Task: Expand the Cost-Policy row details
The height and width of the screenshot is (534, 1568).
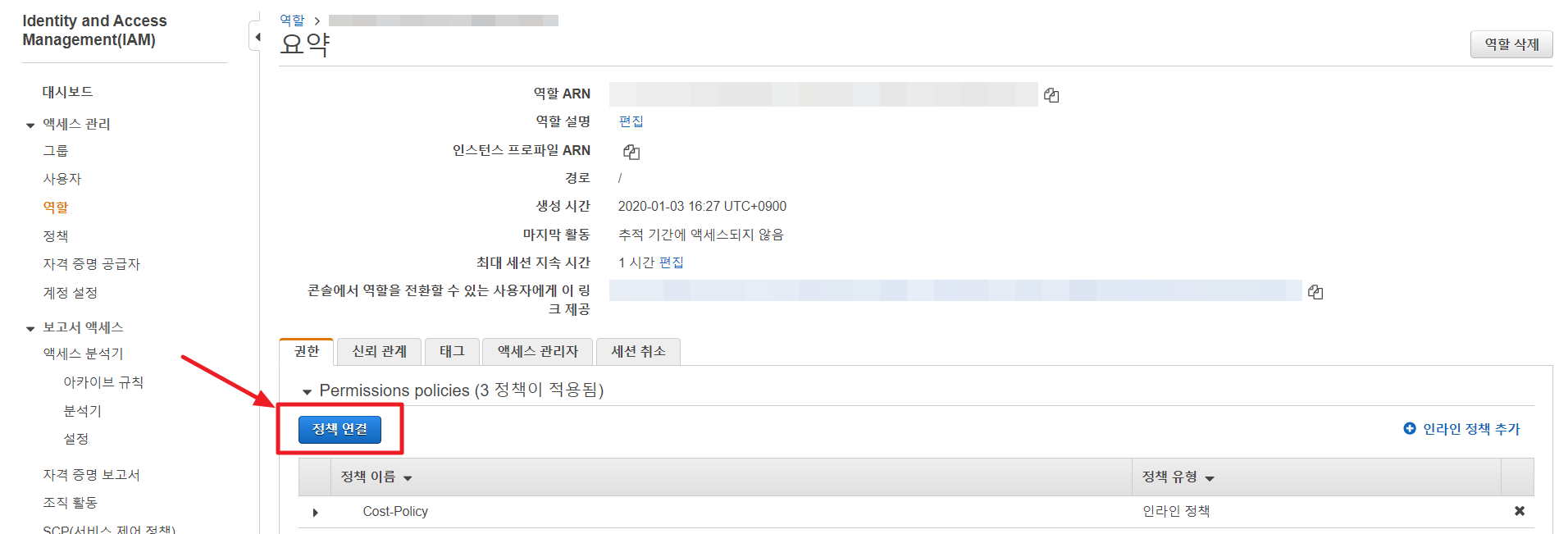Action: point(316,512)
